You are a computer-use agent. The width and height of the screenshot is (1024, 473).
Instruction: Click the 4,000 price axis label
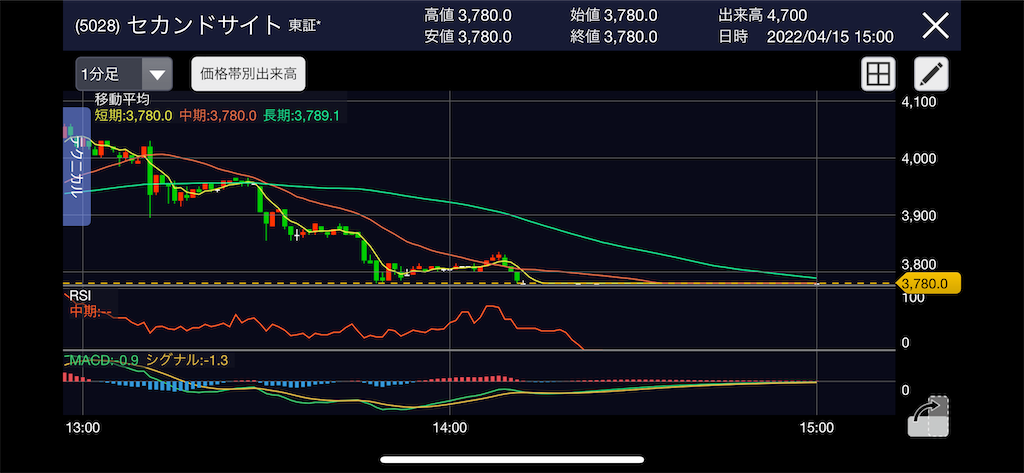(x=918, y=158)
